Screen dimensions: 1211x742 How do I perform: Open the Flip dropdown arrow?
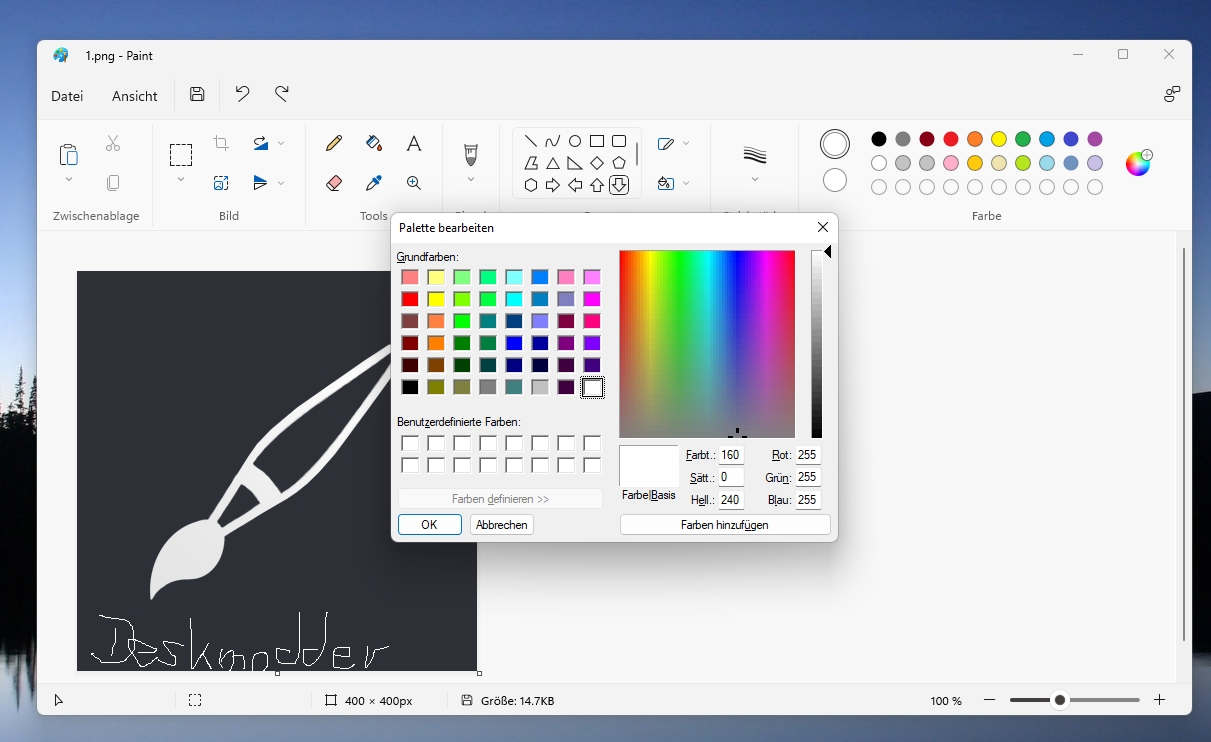pos(281,183)
